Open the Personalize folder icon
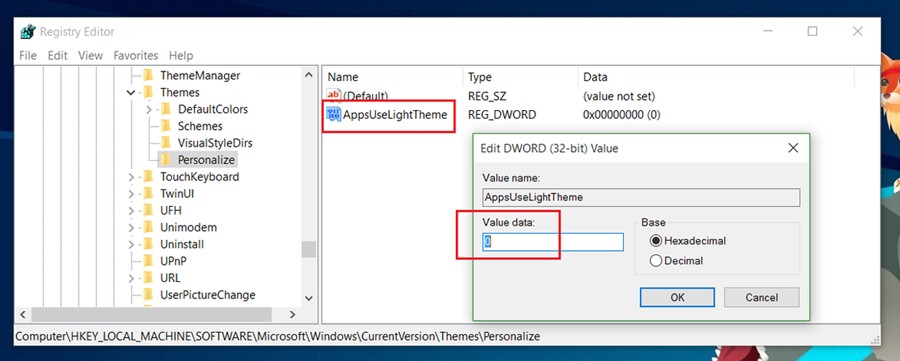Viewport: 900px width, 361px height. [165, 160]
